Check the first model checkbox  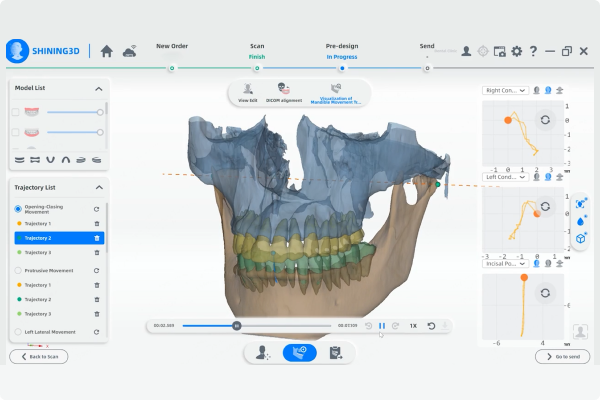point(15,112)
